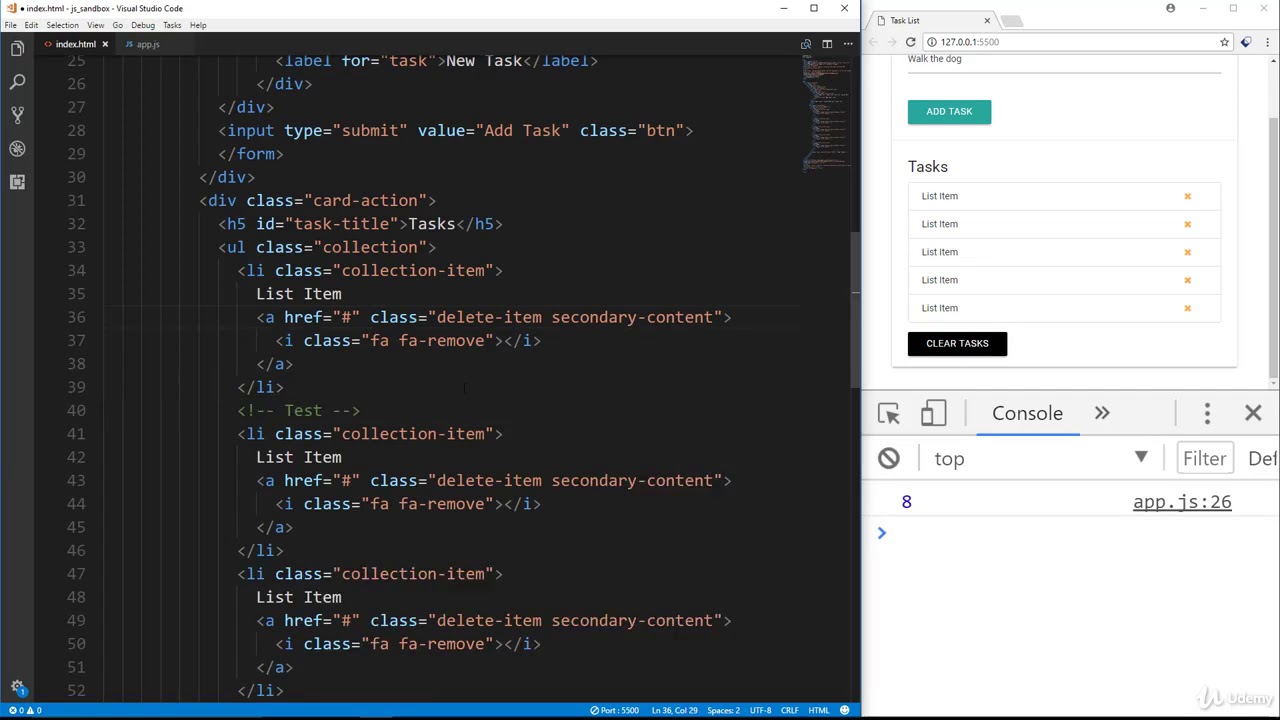Click Port : 5500 live server status
The width and height of the screenshot is (1280, 720).
point(615,710)
